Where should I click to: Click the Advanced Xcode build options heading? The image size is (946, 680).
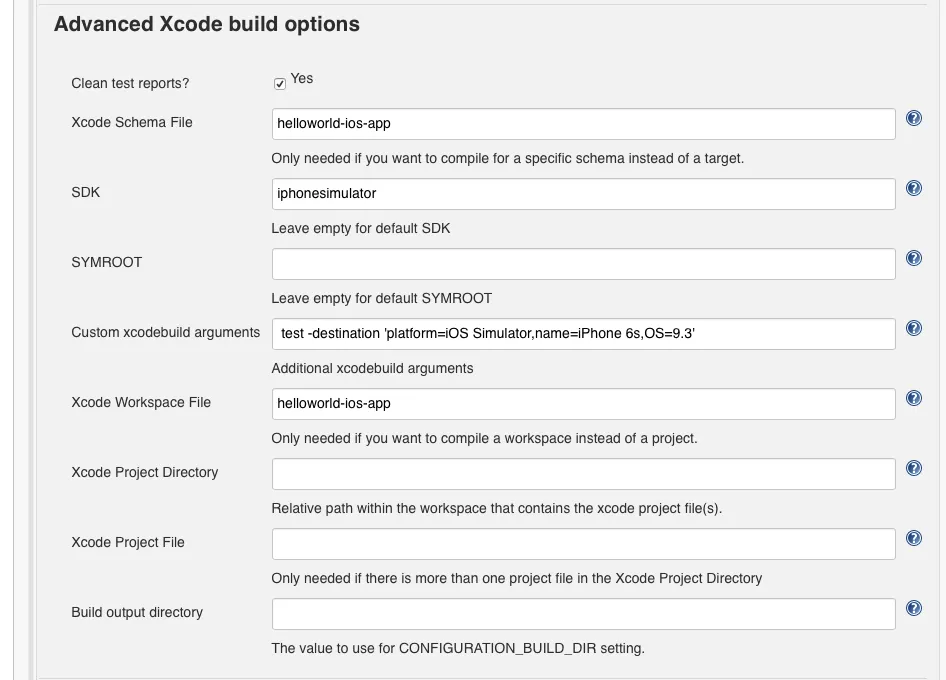(206, 24)
